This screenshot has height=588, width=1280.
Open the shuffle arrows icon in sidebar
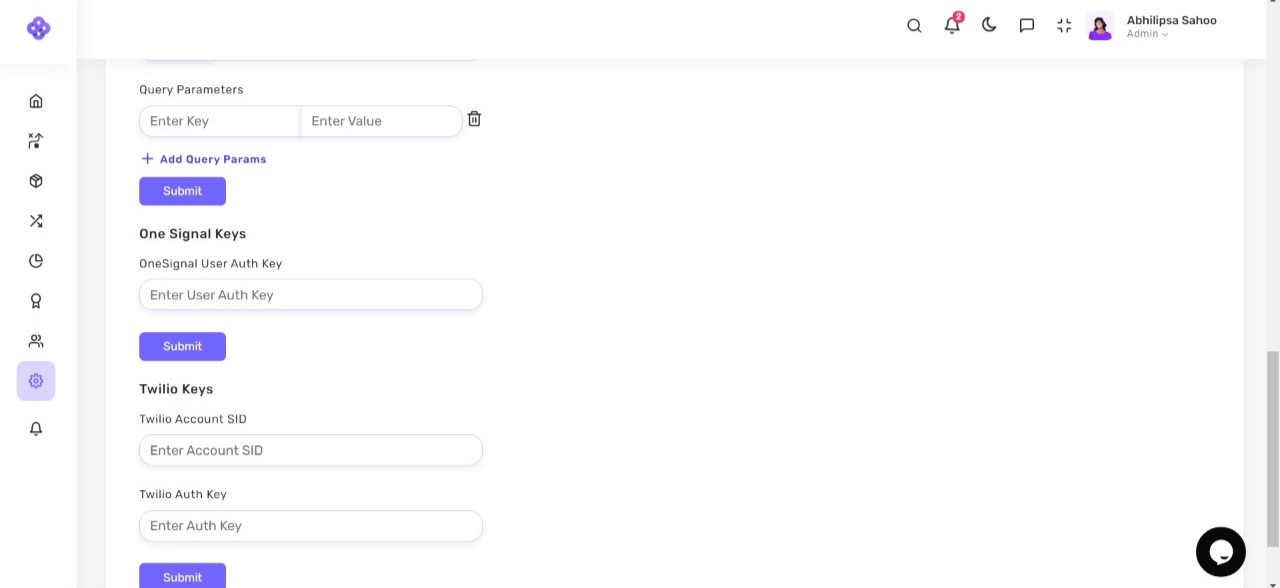point(36,221)
